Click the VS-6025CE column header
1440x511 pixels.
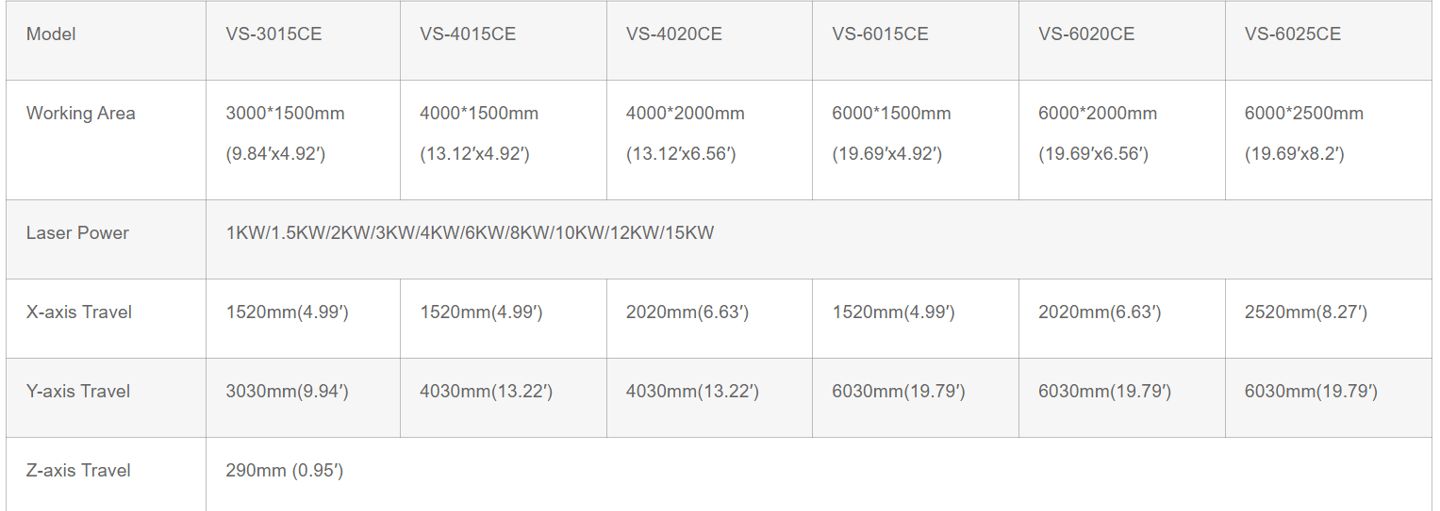(x=1328, y=40)
